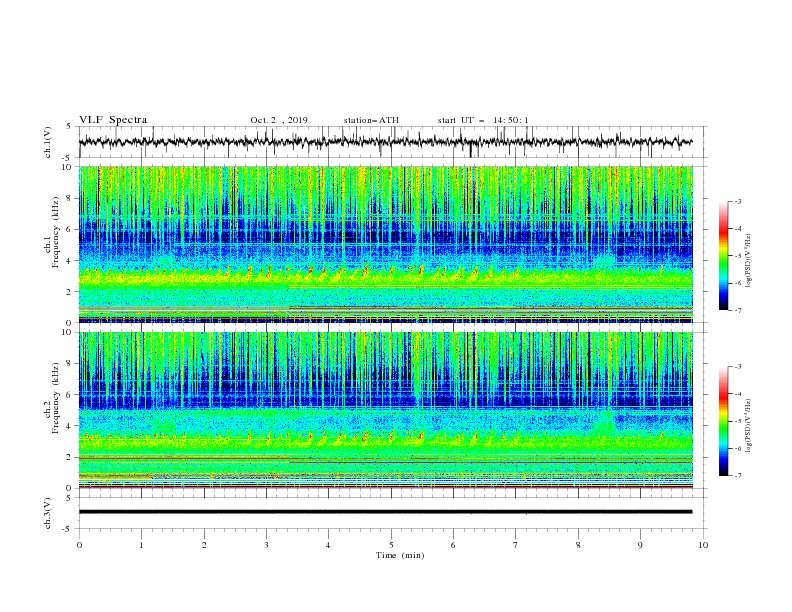
Task: Click the time axis tick label "5"
Action: (x=391, y=545)
